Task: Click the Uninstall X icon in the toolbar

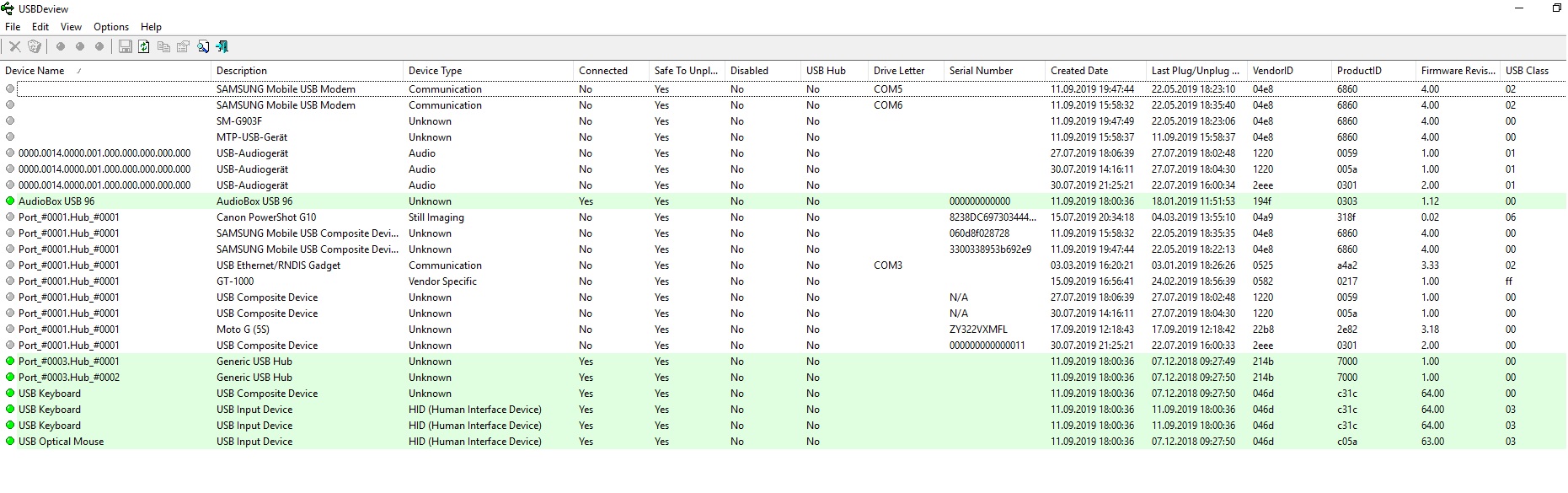Action: 14,47
